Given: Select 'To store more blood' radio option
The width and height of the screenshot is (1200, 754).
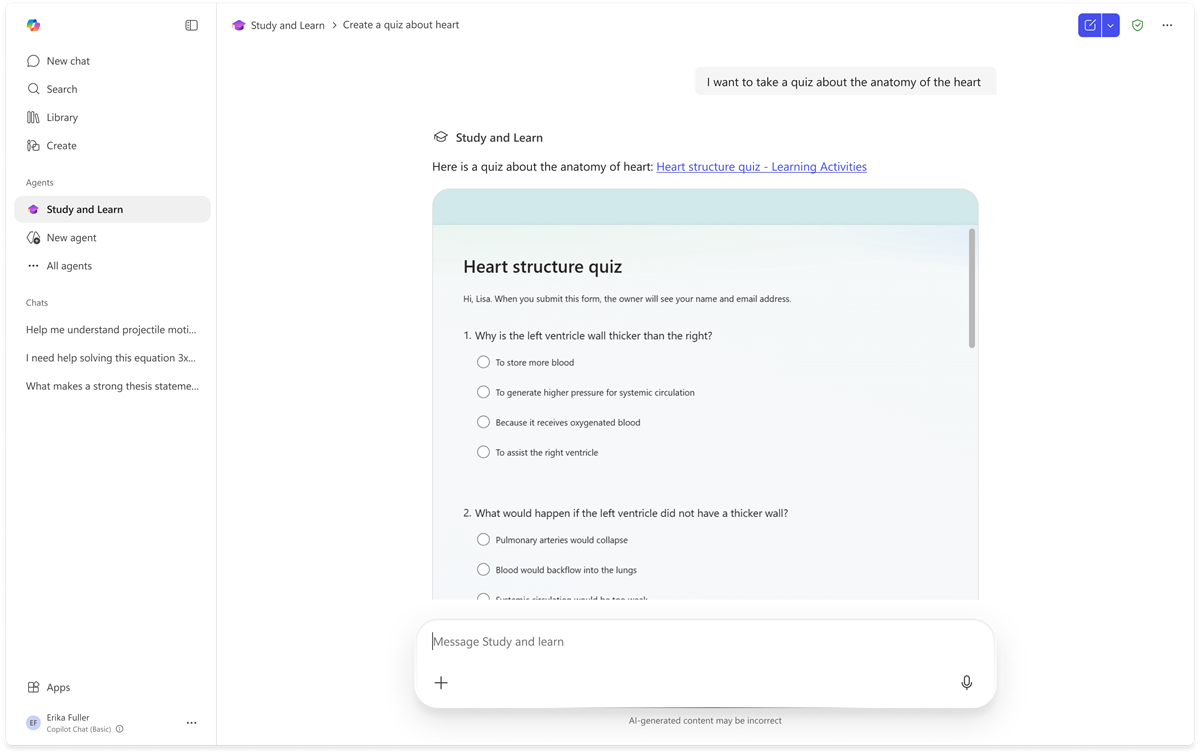Looking at the screenshot, I should pyautogui.click(x=483, y=362).
